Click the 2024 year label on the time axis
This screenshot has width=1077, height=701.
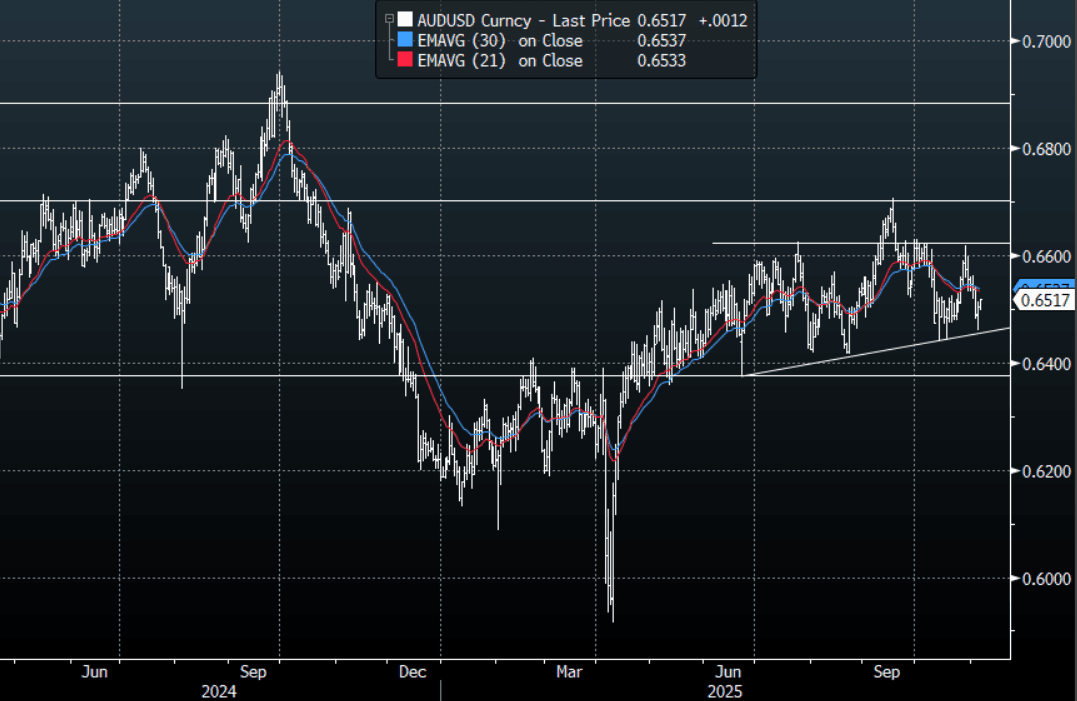click(220, 691)
